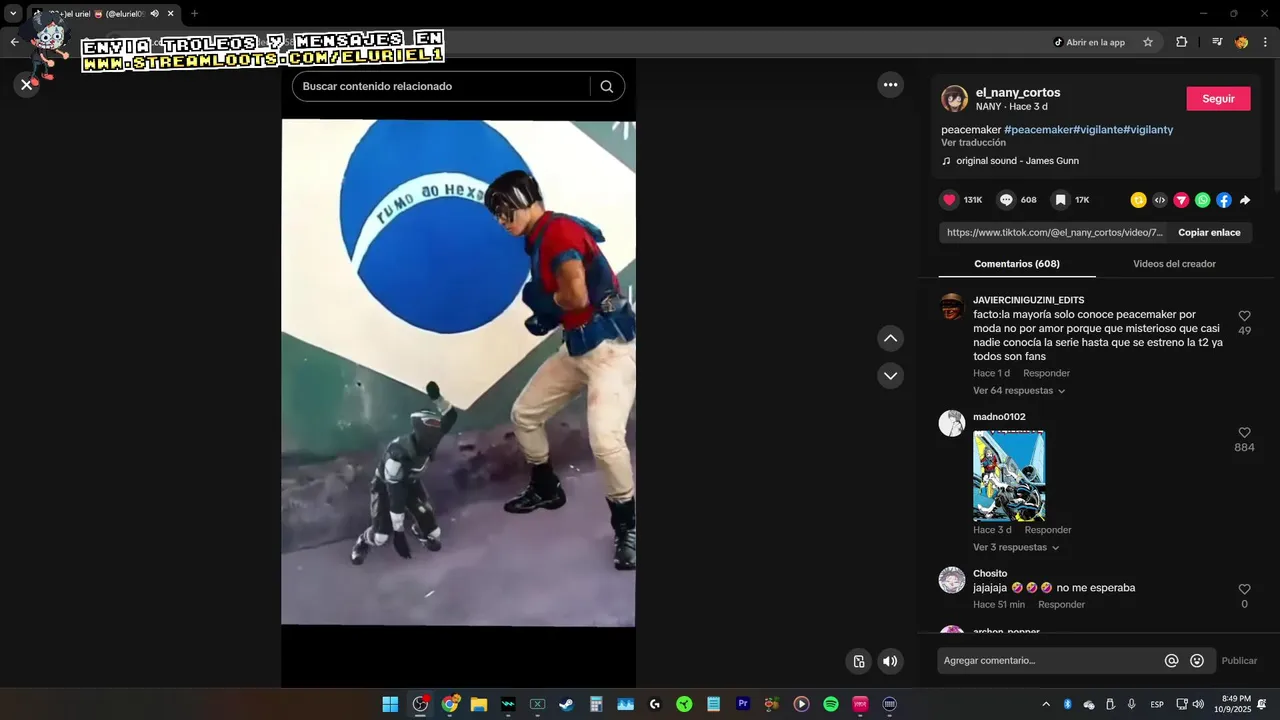This screenshot has height=720, width=1280.
Task: Click madno0102's profile avatar
Action: click(x=952, y=423)
